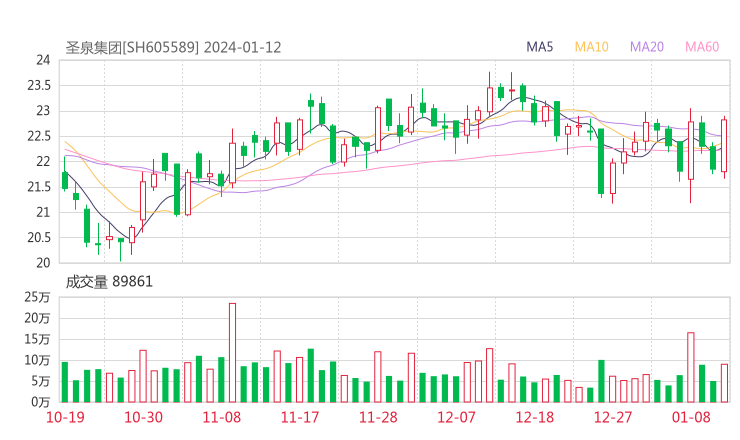Click the long green candlestick at 12-27
The width and height of the screenshot is (740, 440).
(x=601, y=161)
